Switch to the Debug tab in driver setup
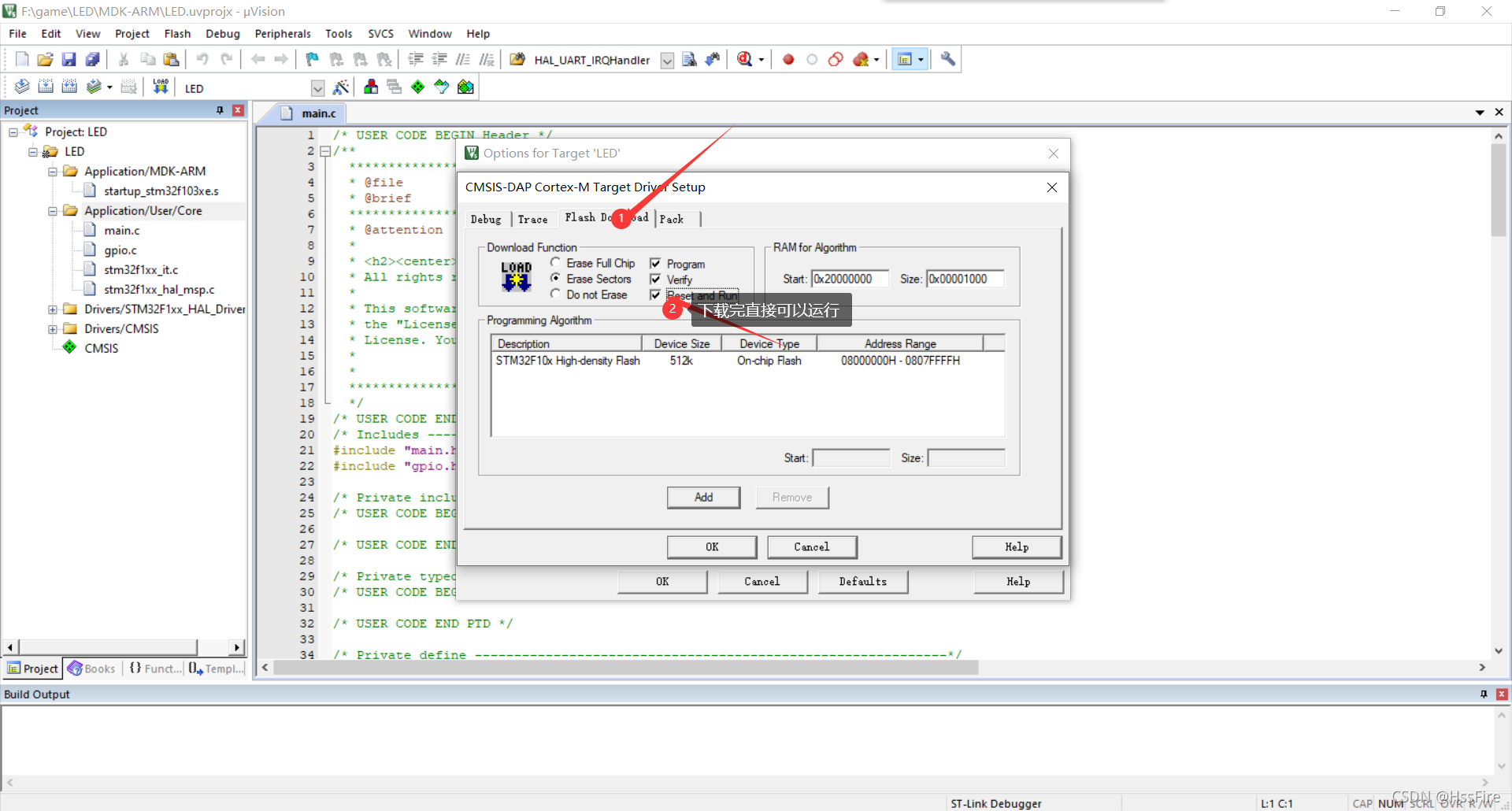 click(x=486, y=220)
